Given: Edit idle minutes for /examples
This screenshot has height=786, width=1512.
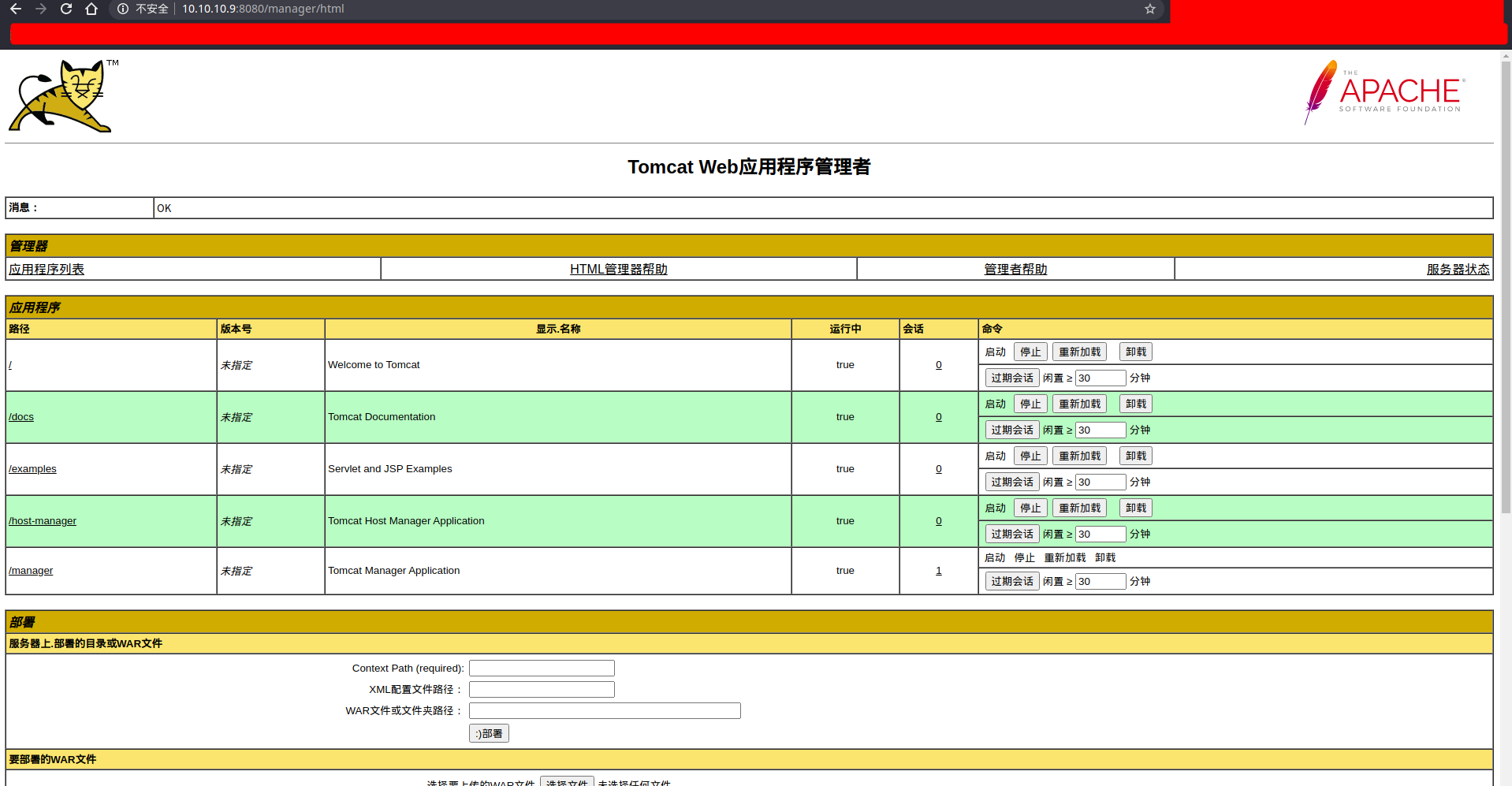Looking at the screenshot, I should coord(1100,482).
